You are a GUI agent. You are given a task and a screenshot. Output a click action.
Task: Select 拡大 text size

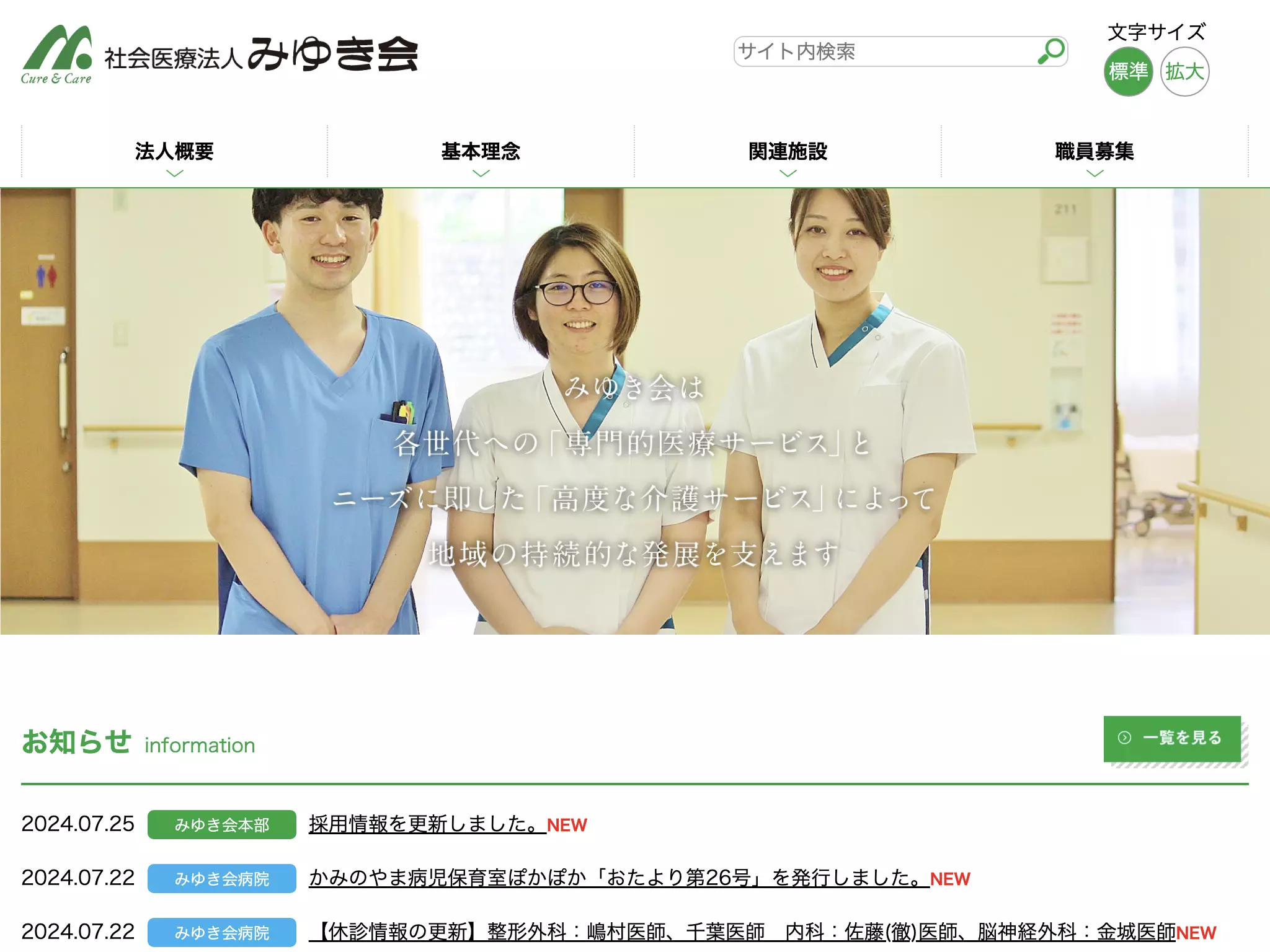pyautogui.click(x=1184, y=72)
